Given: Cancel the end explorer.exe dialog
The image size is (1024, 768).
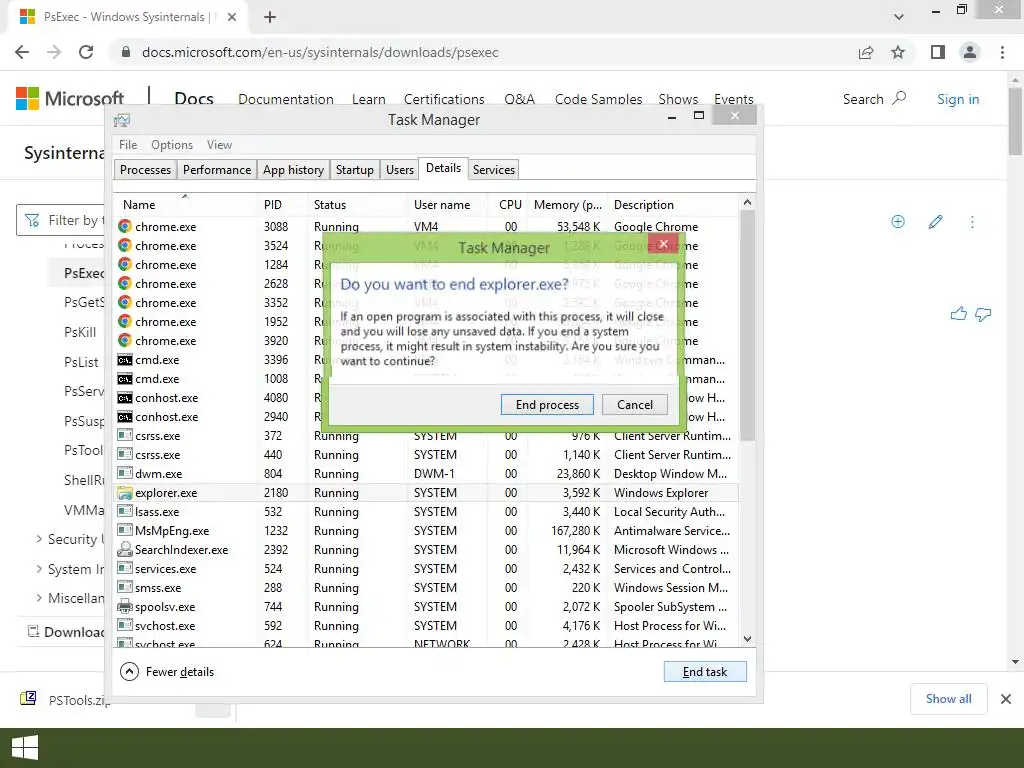Looking at the screenshot, I should (635, 405).
